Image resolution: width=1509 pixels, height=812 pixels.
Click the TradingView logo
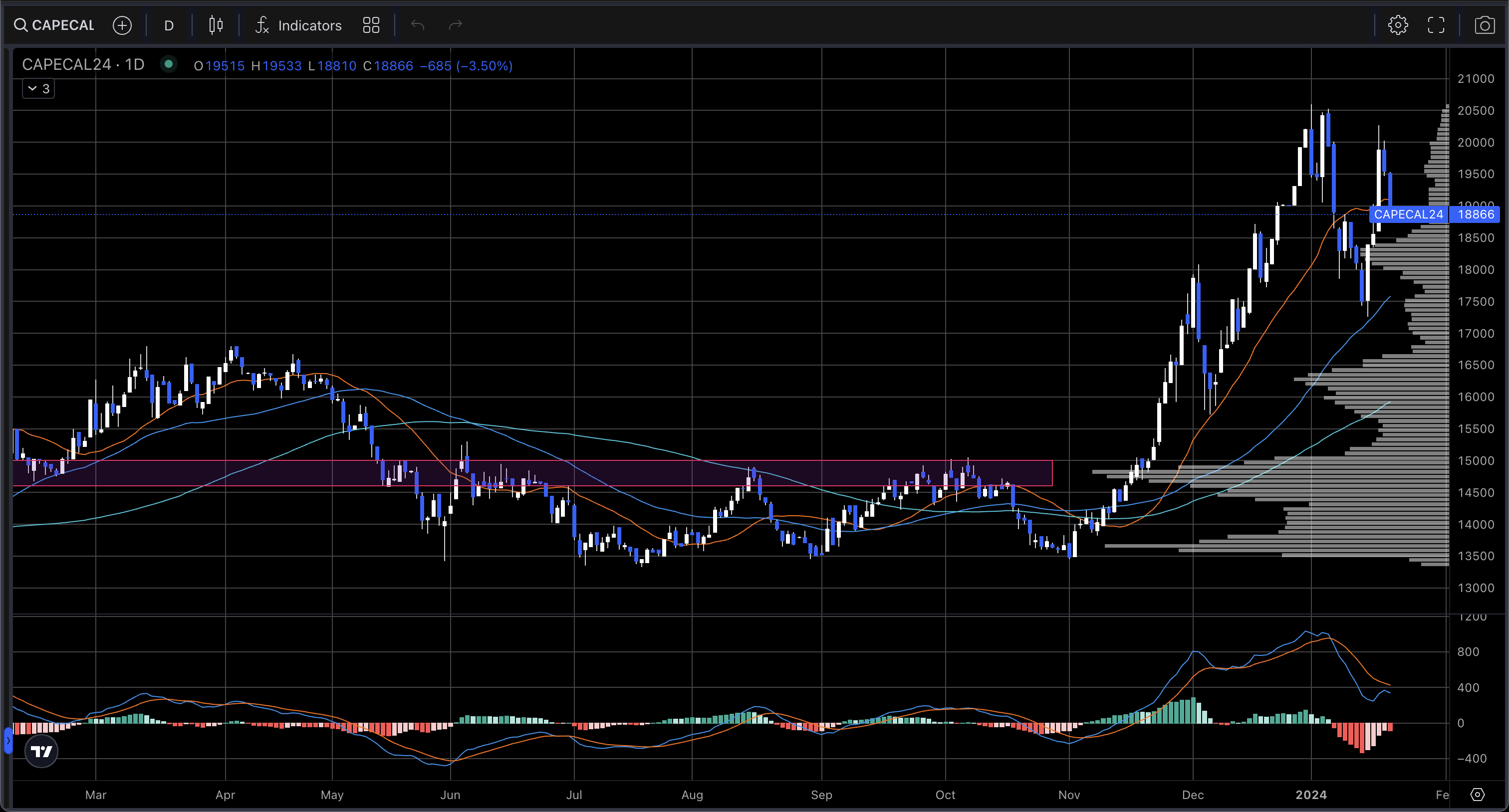tap(41, 751)
